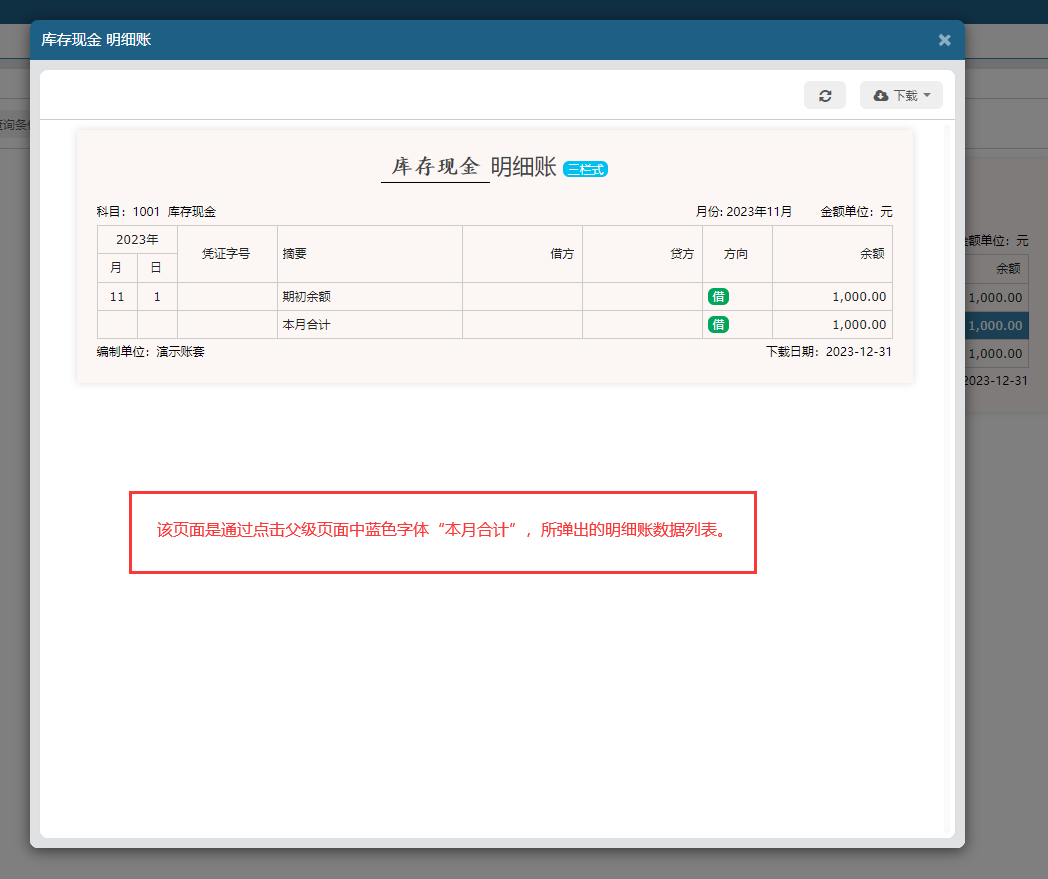
Task: Click 1,000.00 balance in 本月合计 row
Action: point(859,325)
